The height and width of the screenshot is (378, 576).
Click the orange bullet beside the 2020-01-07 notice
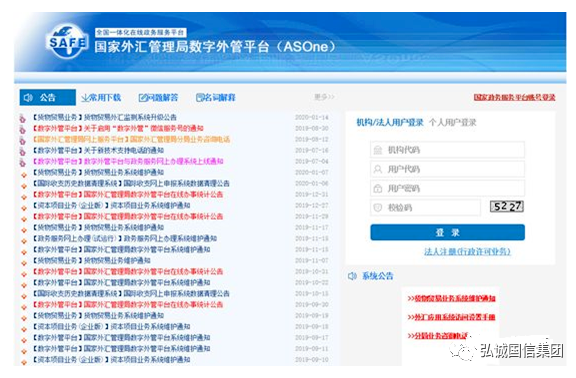pyautogui.click(x=24, y=175)
